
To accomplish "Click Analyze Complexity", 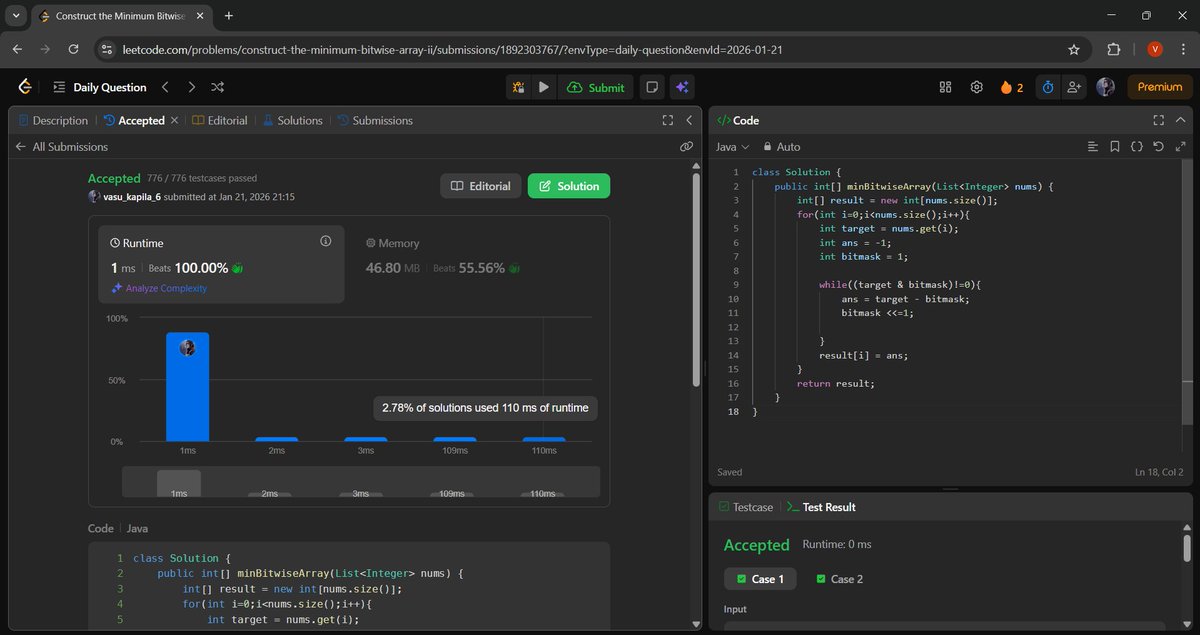I will point(159,288).
